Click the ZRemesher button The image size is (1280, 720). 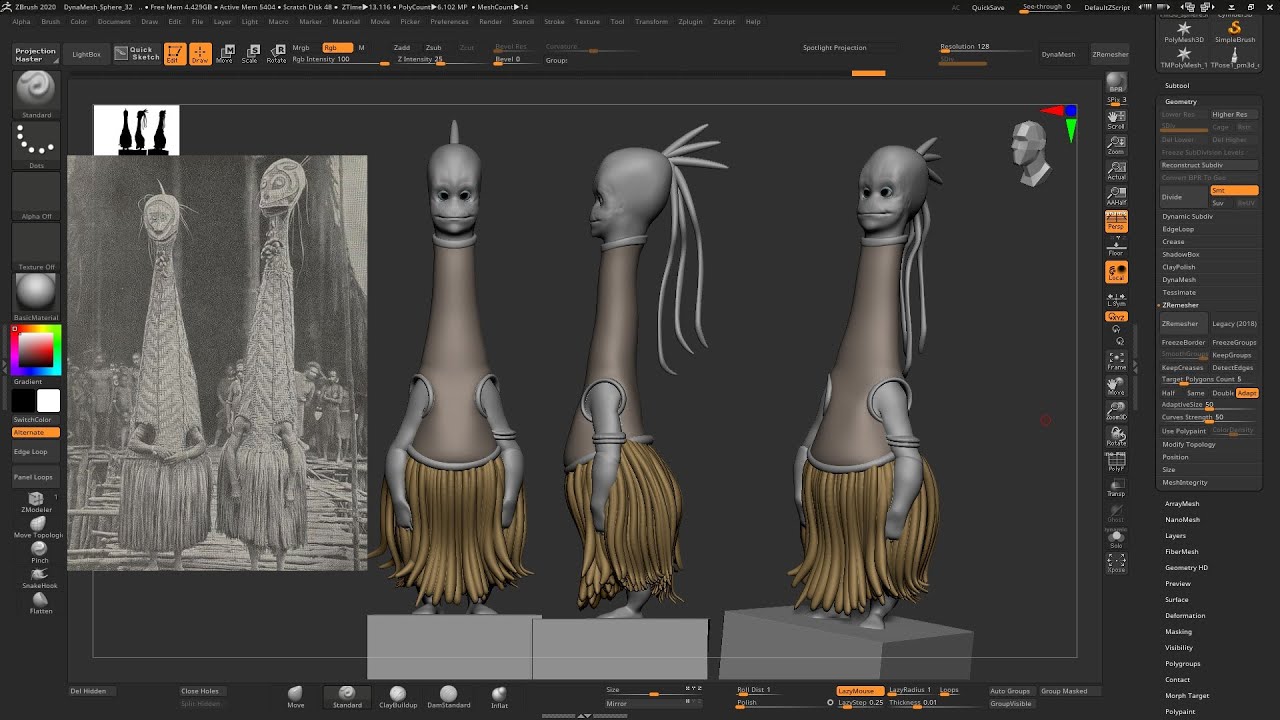pos(1183,324)
